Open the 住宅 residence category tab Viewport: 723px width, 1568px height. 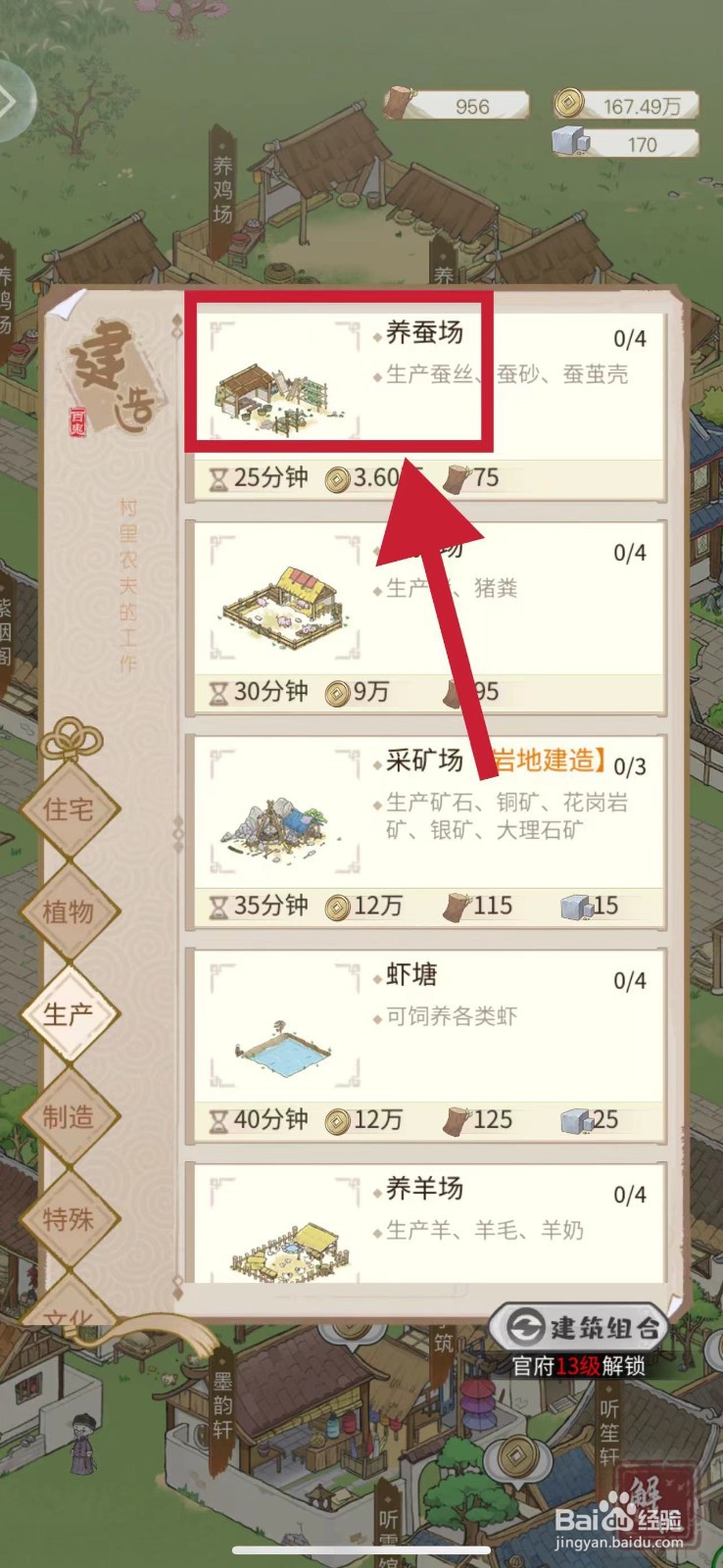click(x=69, y=809)
